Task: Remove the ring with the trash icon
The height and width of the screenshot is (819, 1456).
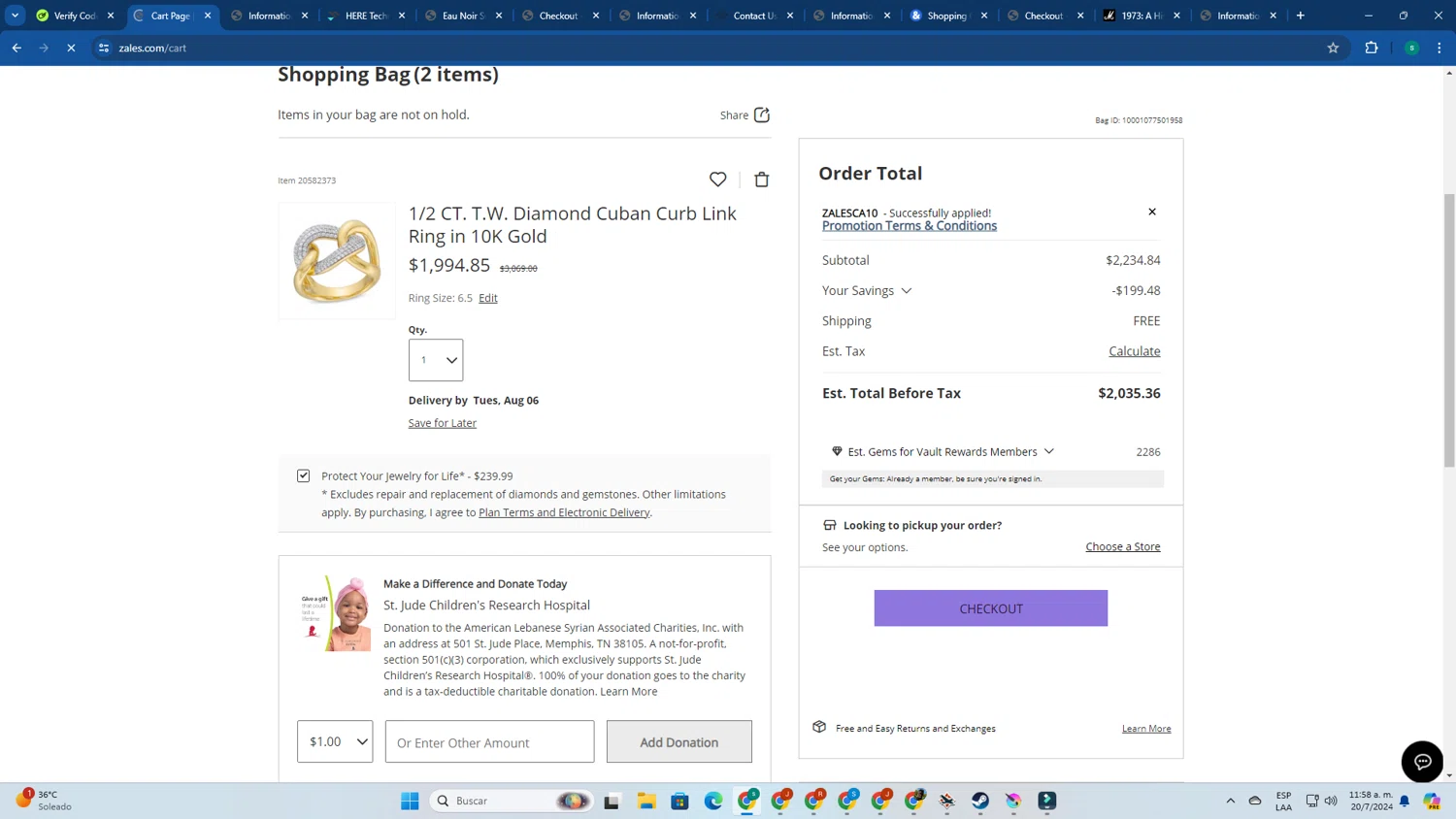Action: (762, 180)
